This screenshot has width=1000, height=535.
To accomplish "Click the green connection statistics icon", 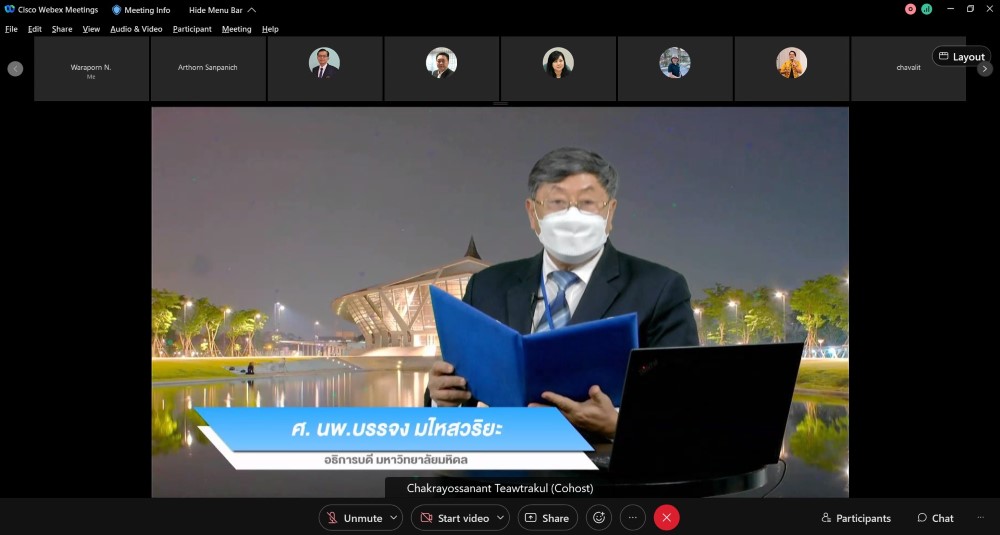I will click(x=927, y=9).
